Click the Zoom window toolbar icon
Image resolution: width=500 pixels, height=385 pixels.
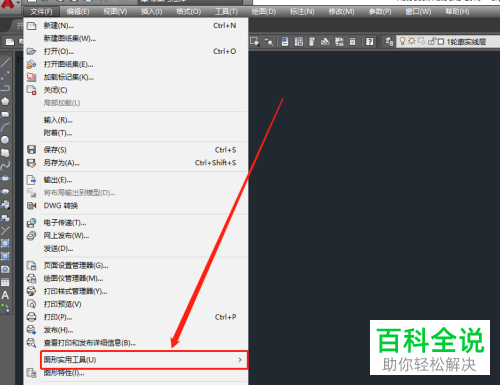tap(255, 42)
